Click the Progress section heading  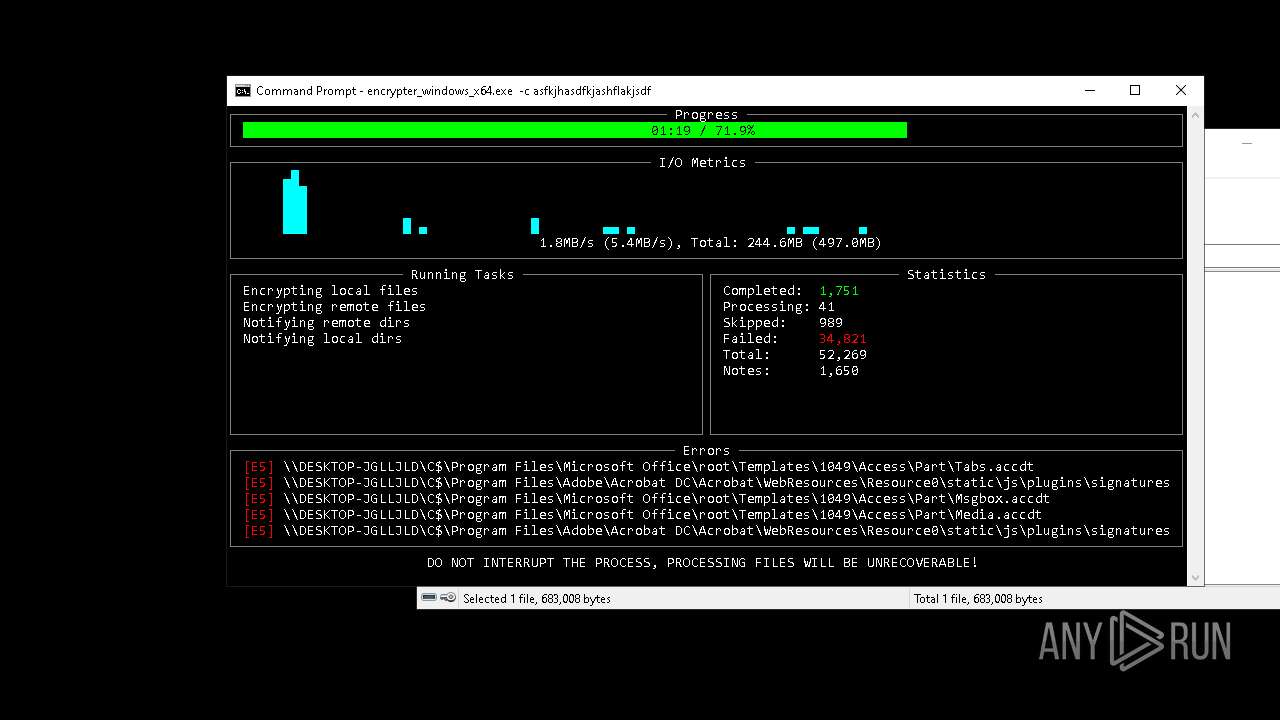click(706, 115)
